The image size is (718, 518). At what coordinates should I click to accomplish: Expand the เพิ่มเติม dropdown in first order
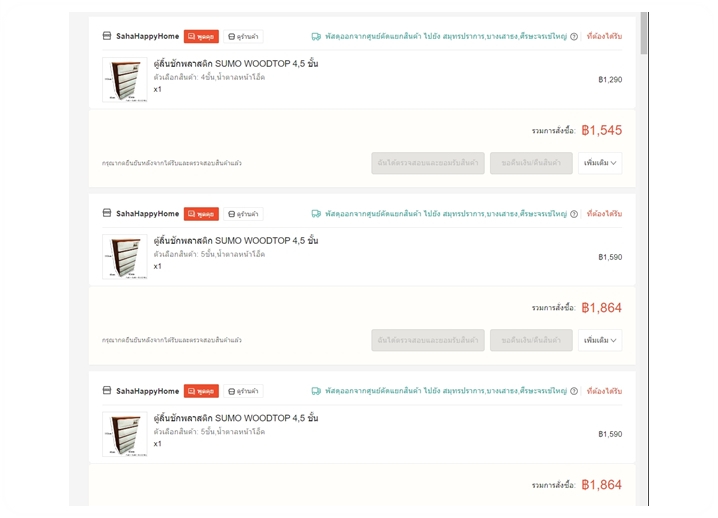point(600,163)
